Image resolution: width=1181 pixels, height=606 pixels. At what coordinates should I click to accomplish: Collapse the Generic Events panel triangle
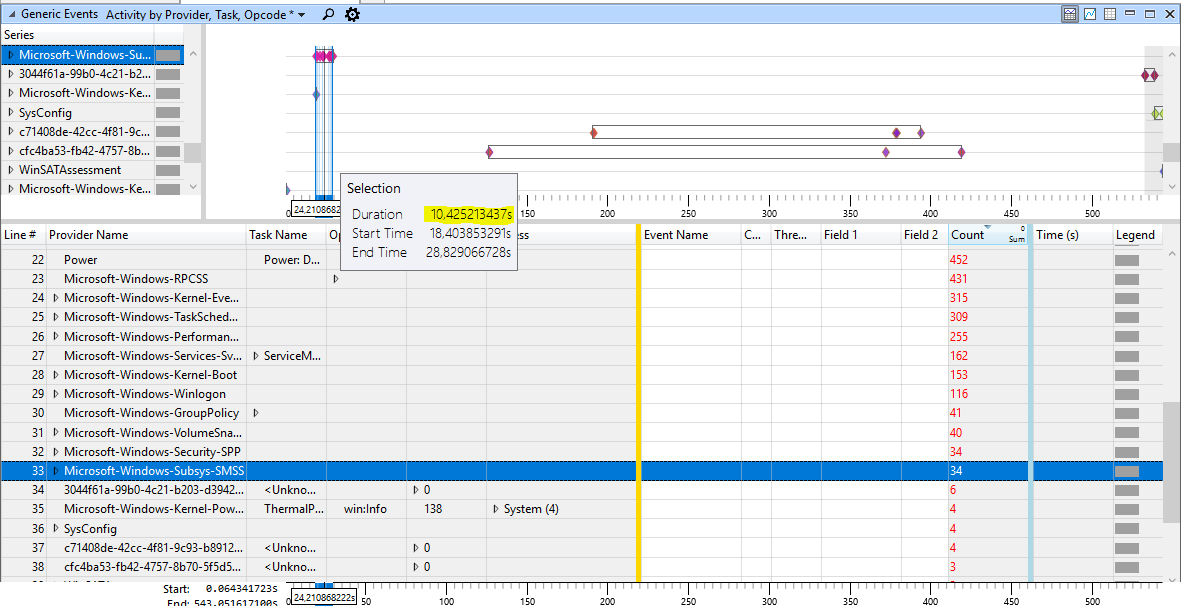coord(11,14)
